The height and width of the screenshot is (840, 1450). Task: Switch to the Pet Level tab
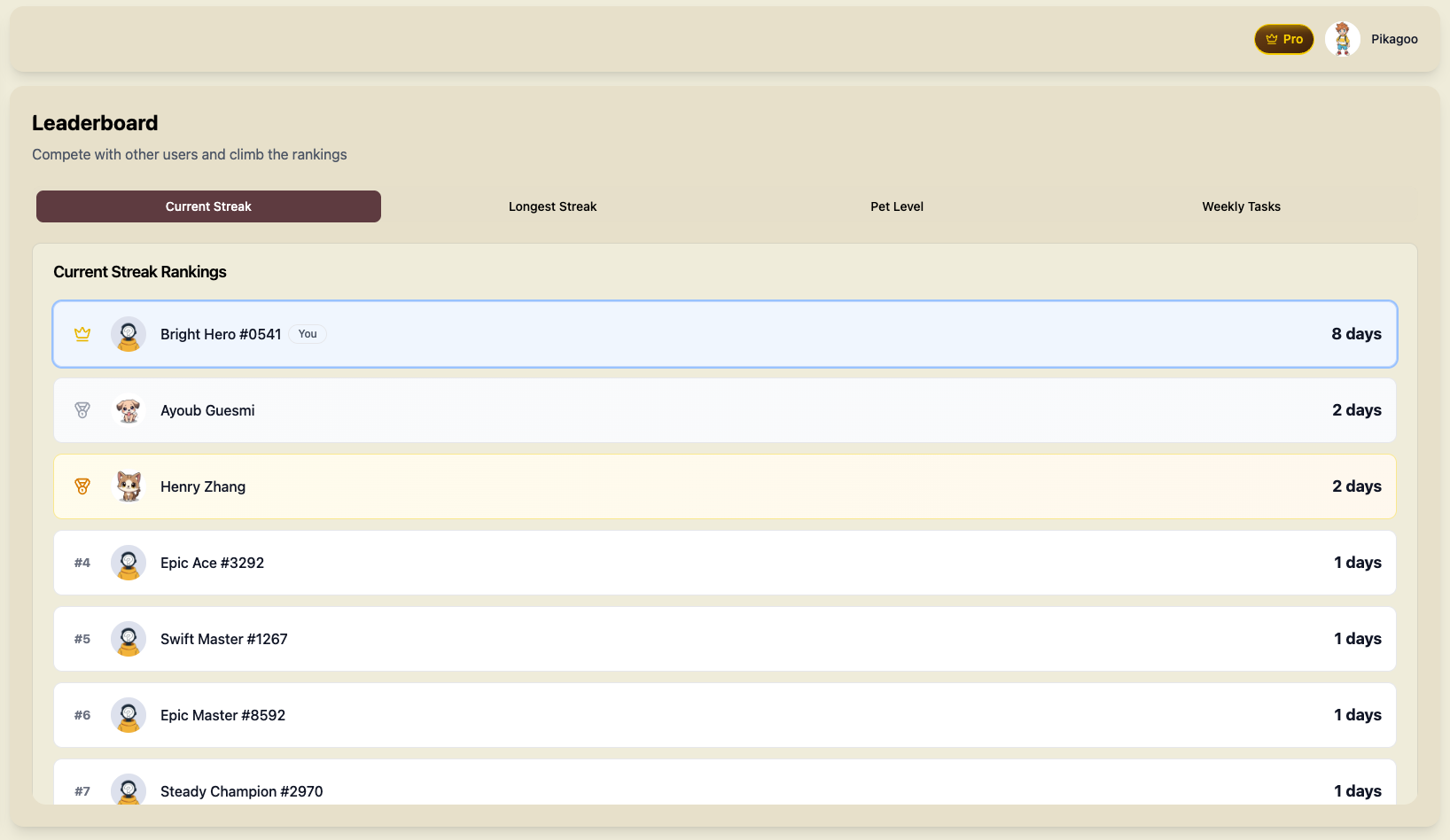896,206
